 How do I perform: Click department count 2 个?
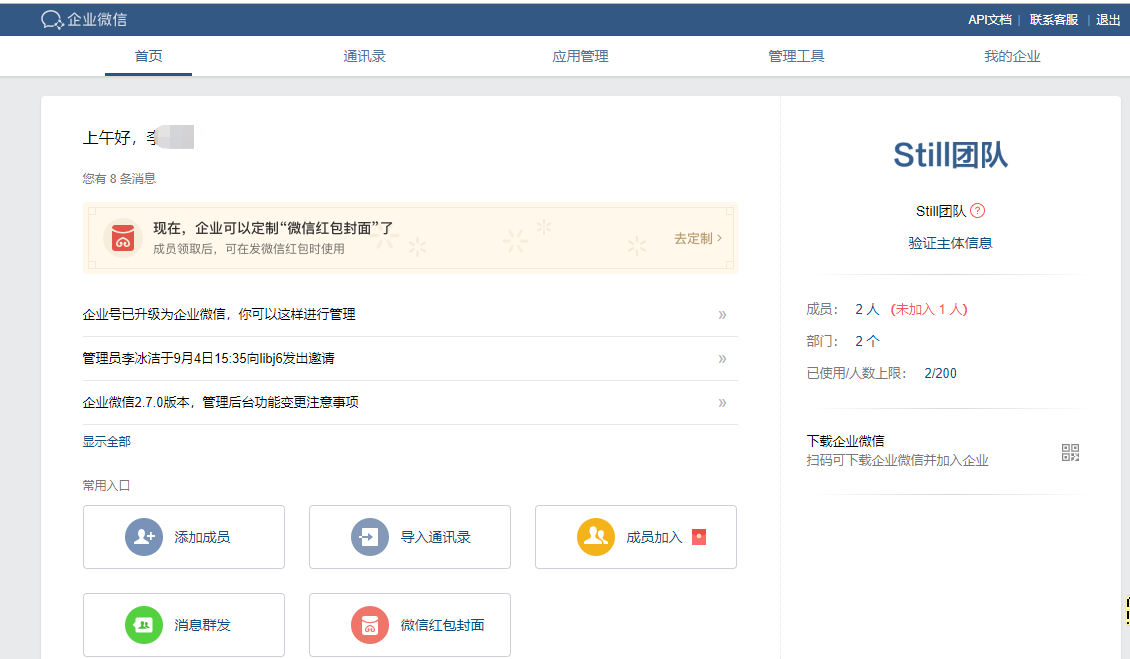(867, 341)
